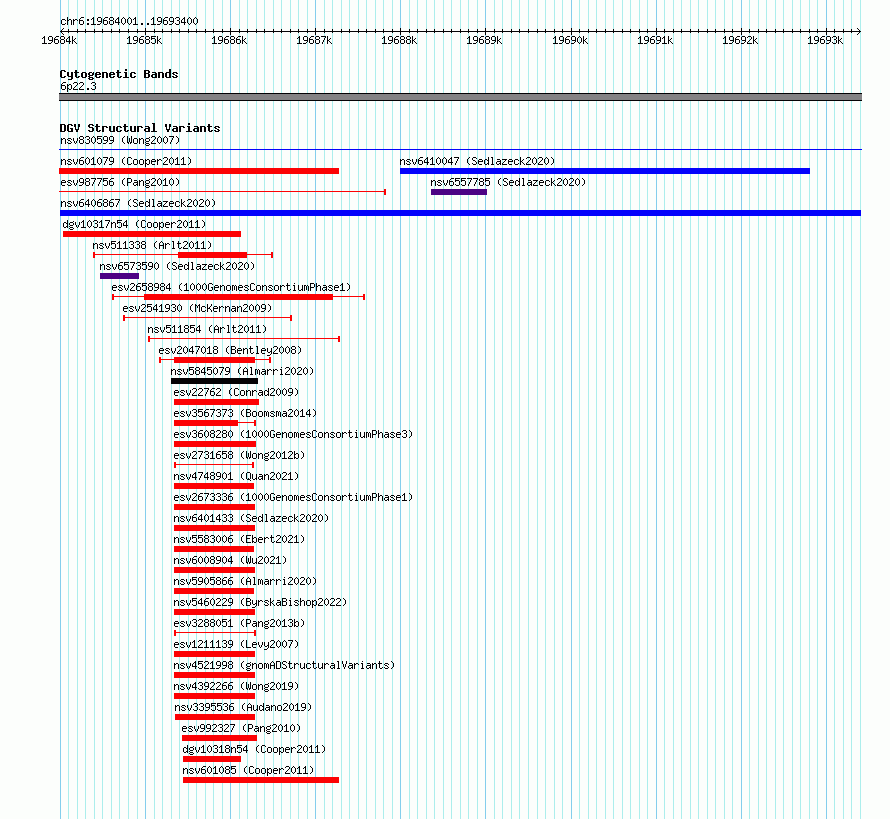Click the DGV Structural Variants track title
Screen dimensions: 890x819
[x=140, y=128]
